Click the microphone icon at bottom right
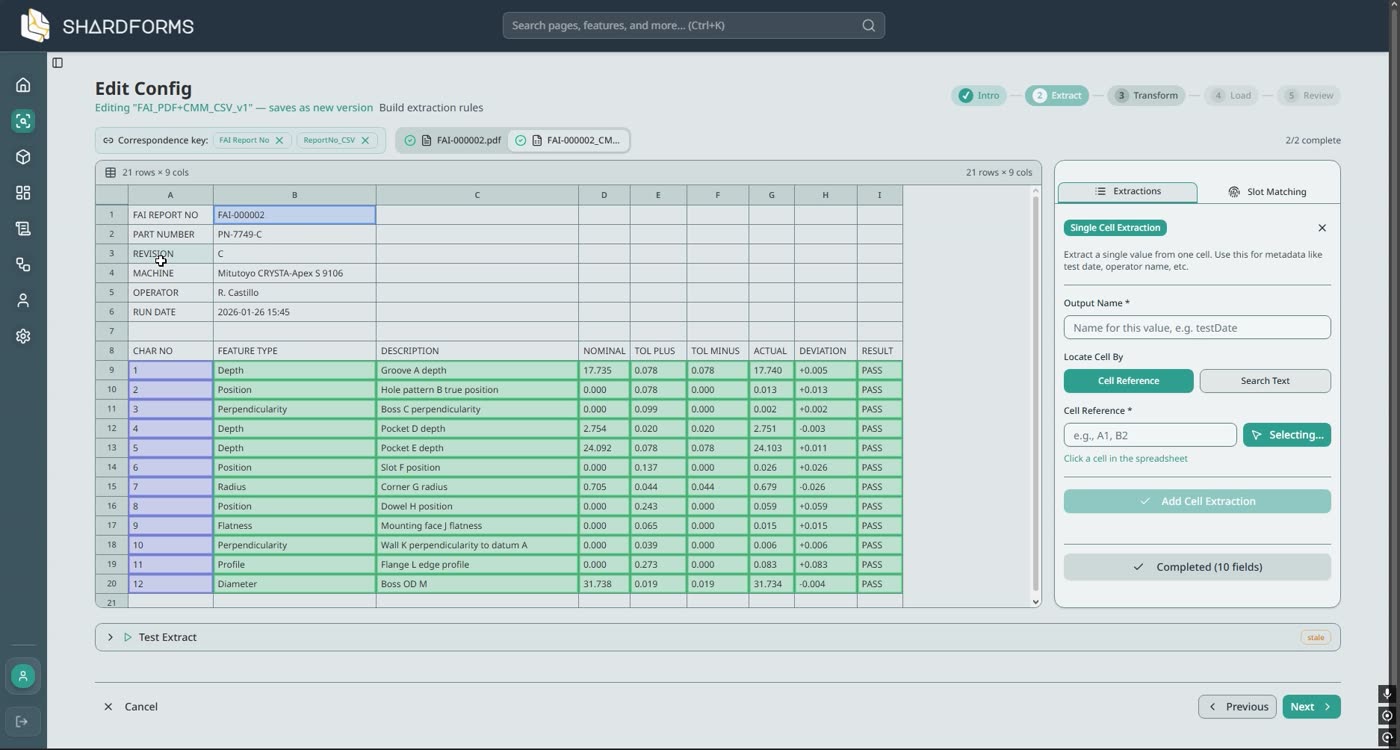 coord(1387,694)
